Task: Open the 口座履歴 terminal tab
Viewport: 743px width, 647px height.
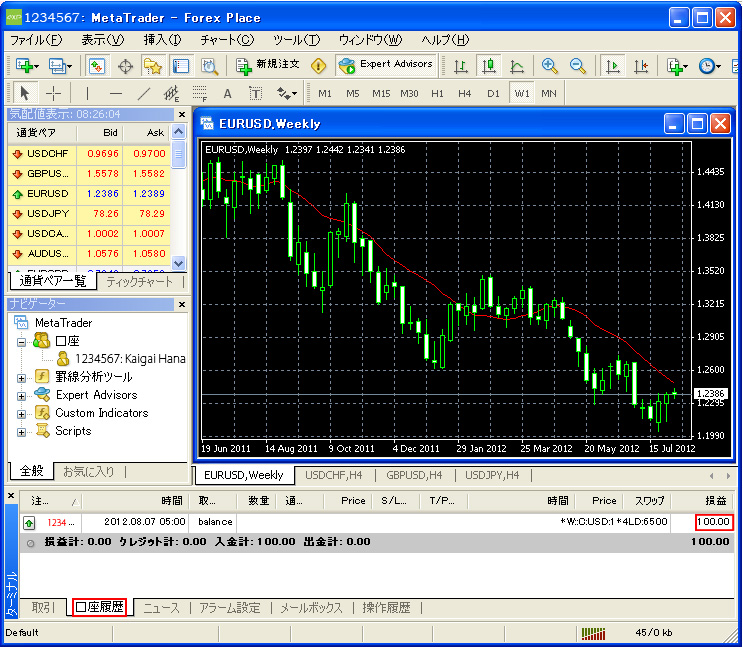Action: pos(100,607)
